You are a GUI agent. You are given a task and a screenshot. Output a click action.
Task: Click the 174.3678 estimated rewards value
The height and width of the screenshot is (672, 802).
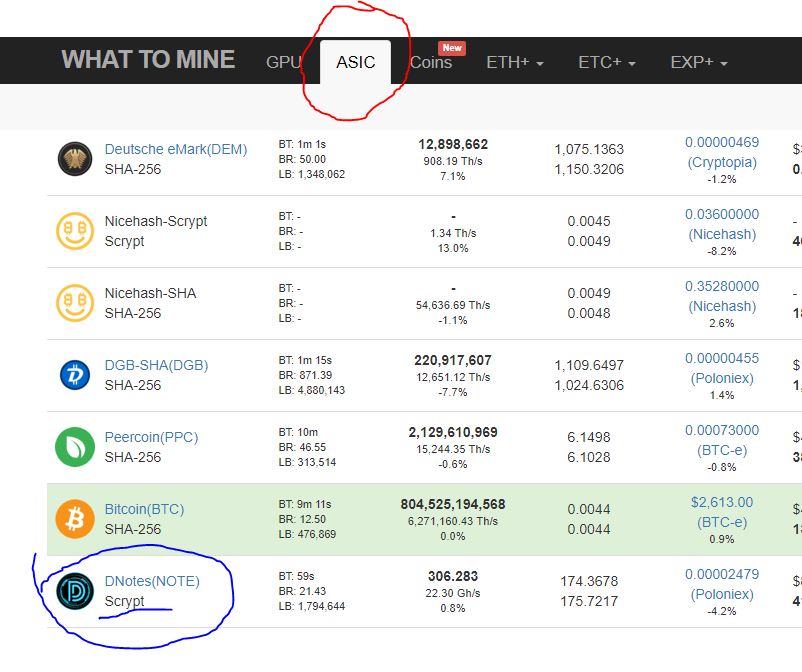point(589,581)
